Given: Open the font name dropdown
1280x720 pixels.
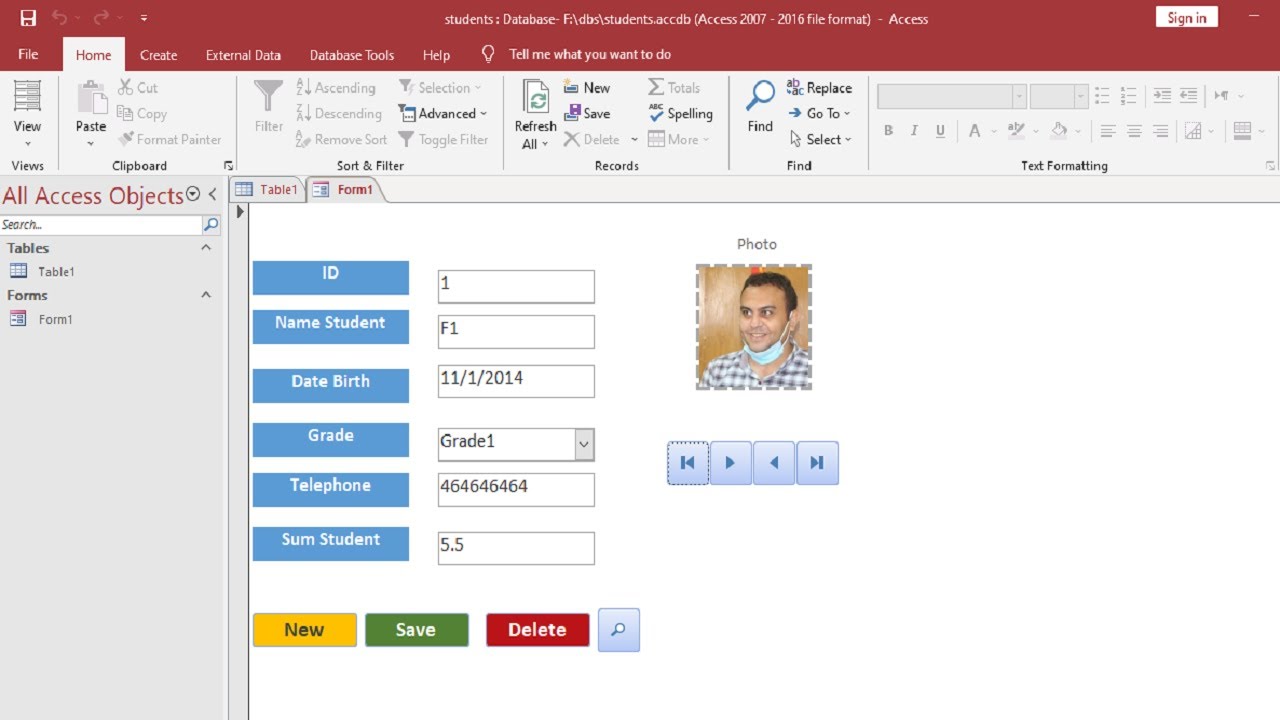Looking at the screenshot, I should point(1019,96).
